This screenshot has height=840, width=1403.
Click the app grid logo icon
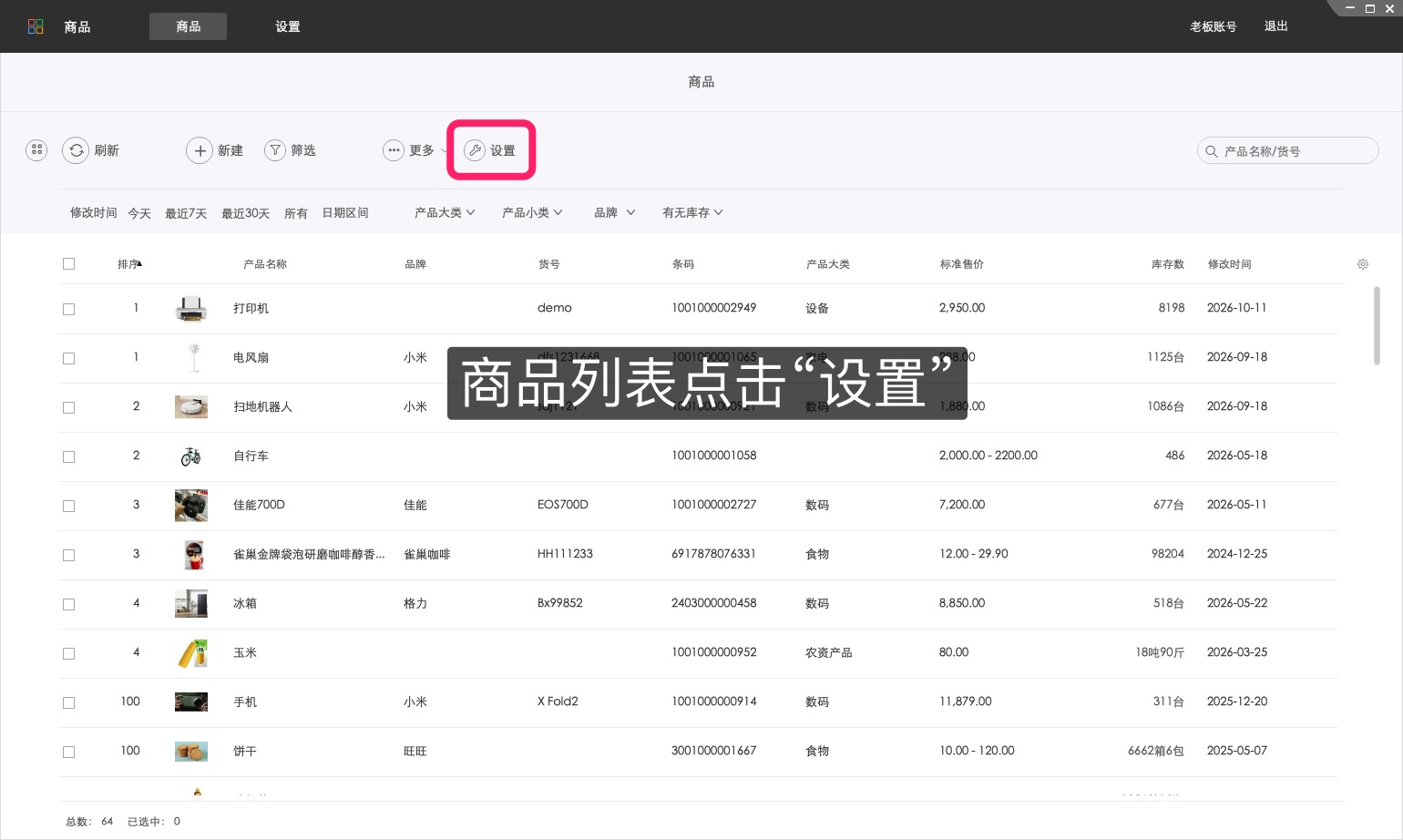36,26
